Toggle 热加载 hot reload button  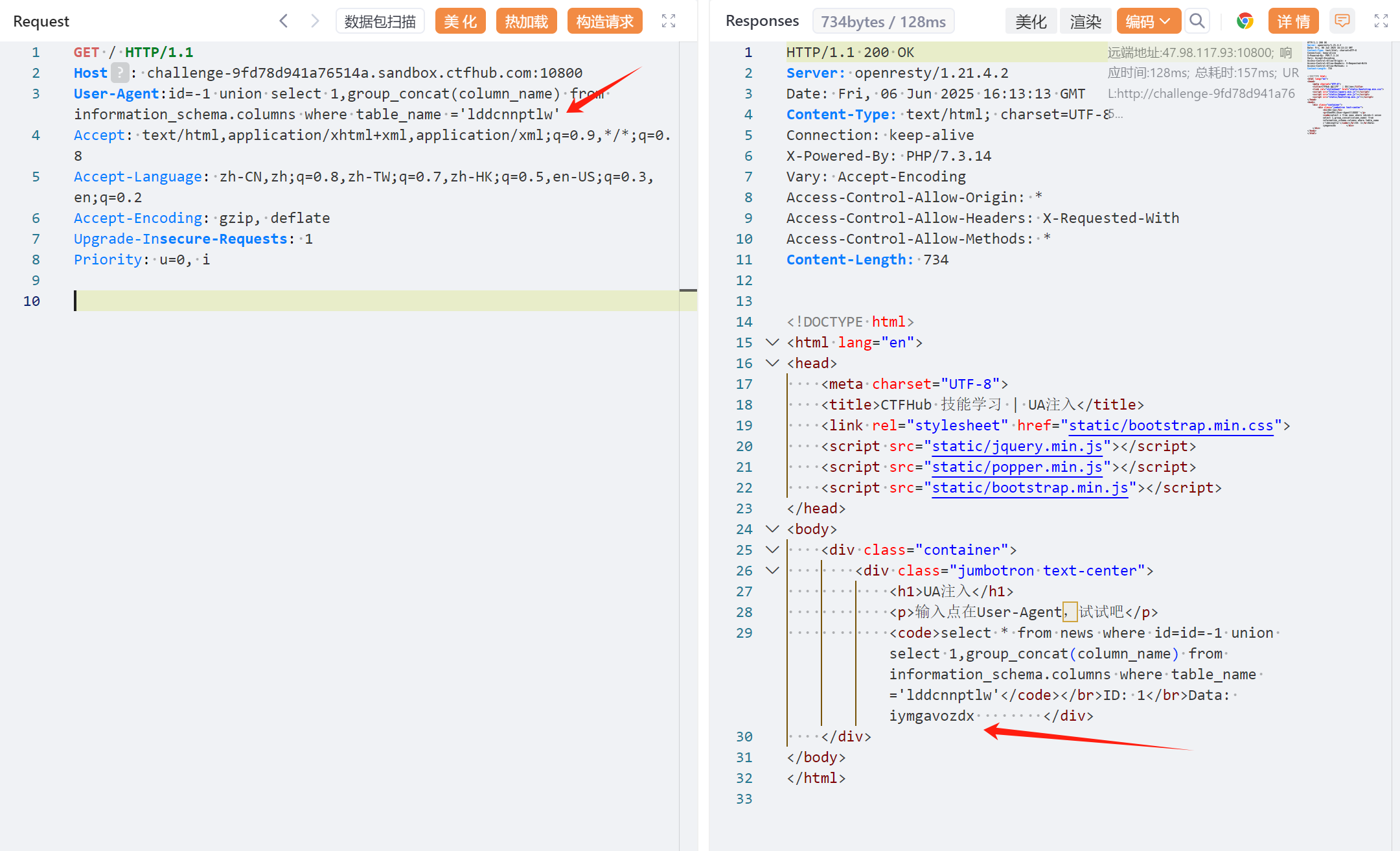pos(526,21)
